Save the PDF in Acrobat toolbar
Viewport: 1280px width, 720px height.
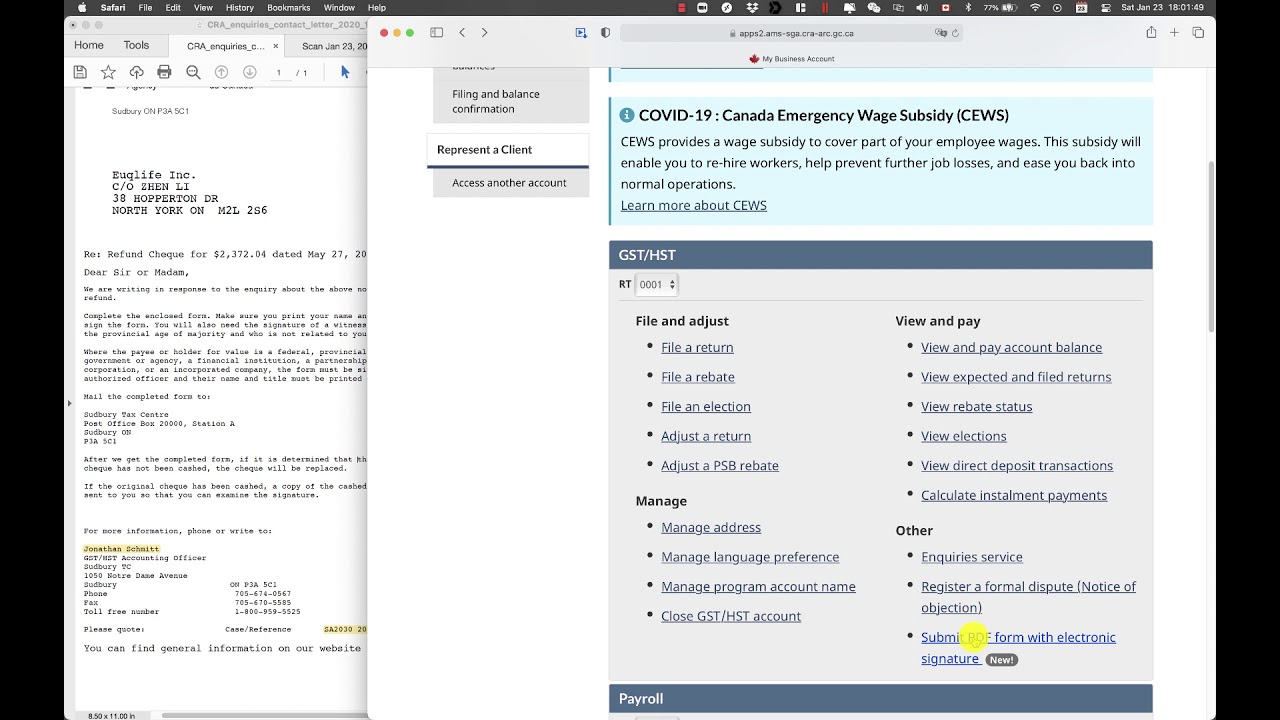coord(80,72)
